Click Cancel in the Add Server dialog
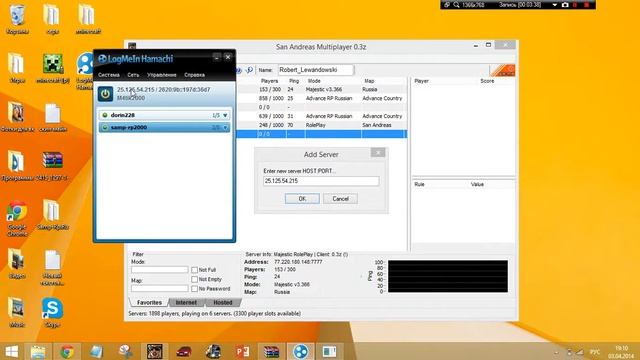This screenshot has width=640, height=360. pos(340,199)
